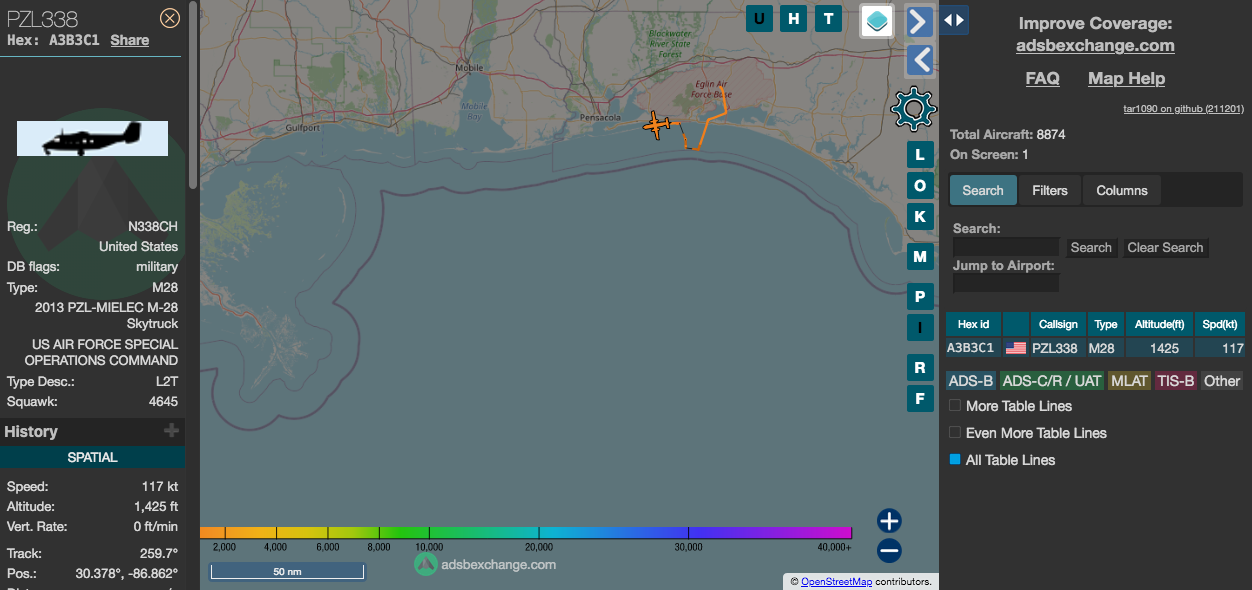Click the US flag in aircraft table row
Screen dimensions: 1252x590
(x=1016, y=348)
